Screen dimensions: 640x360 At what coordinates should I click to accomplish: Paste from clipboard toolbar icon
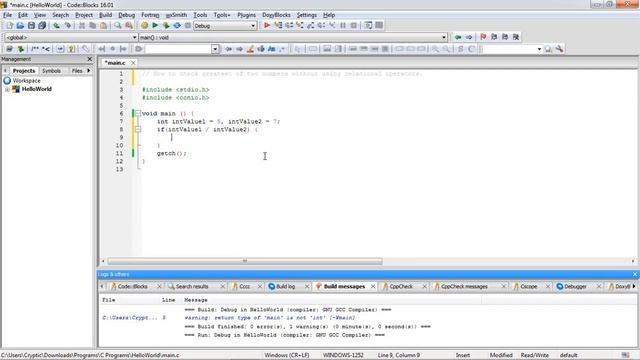click(x=104, y=25)
